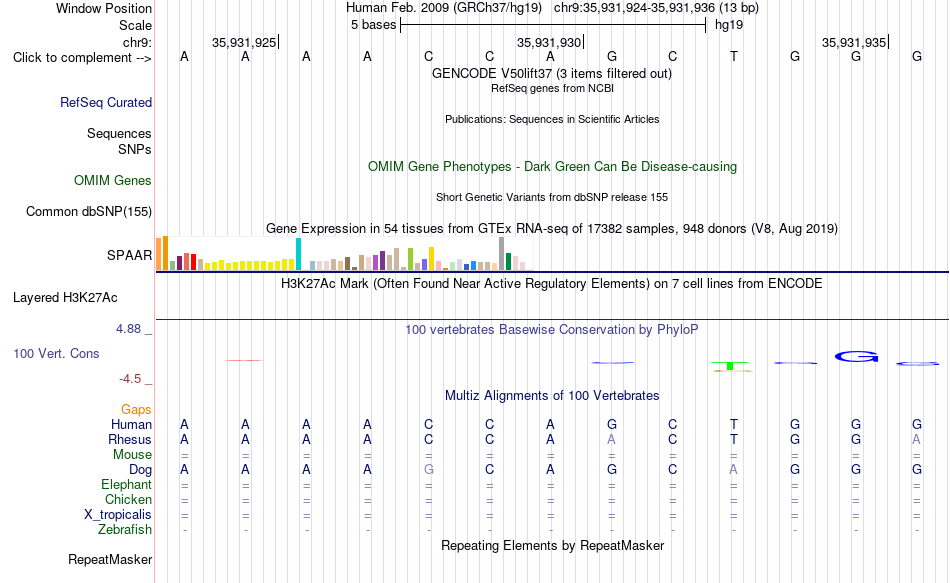Click the Scale label on the left
Viewport: 950px width, 583px height.
click(135, 25)
